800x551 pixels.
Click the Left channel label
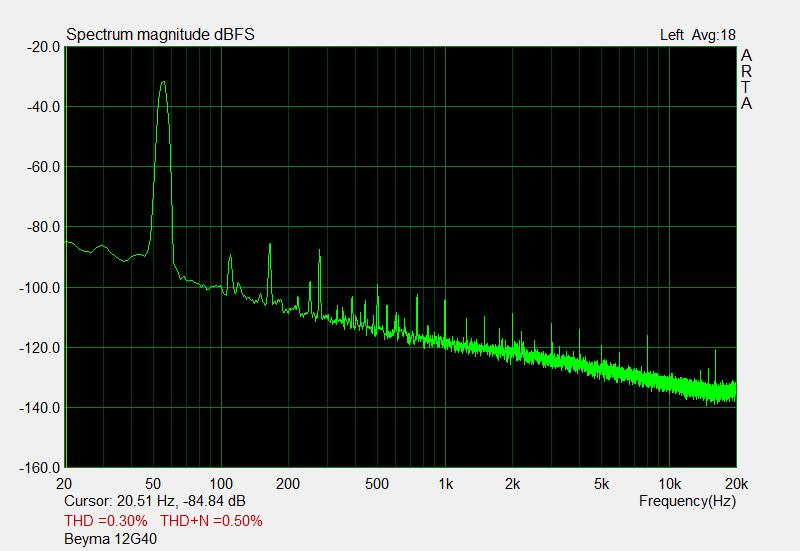[x=672, y=35]
